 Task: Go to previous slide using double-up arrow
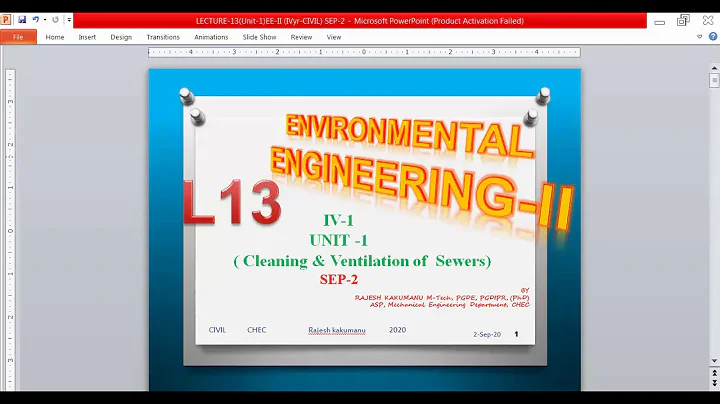[x=714, y=373]
